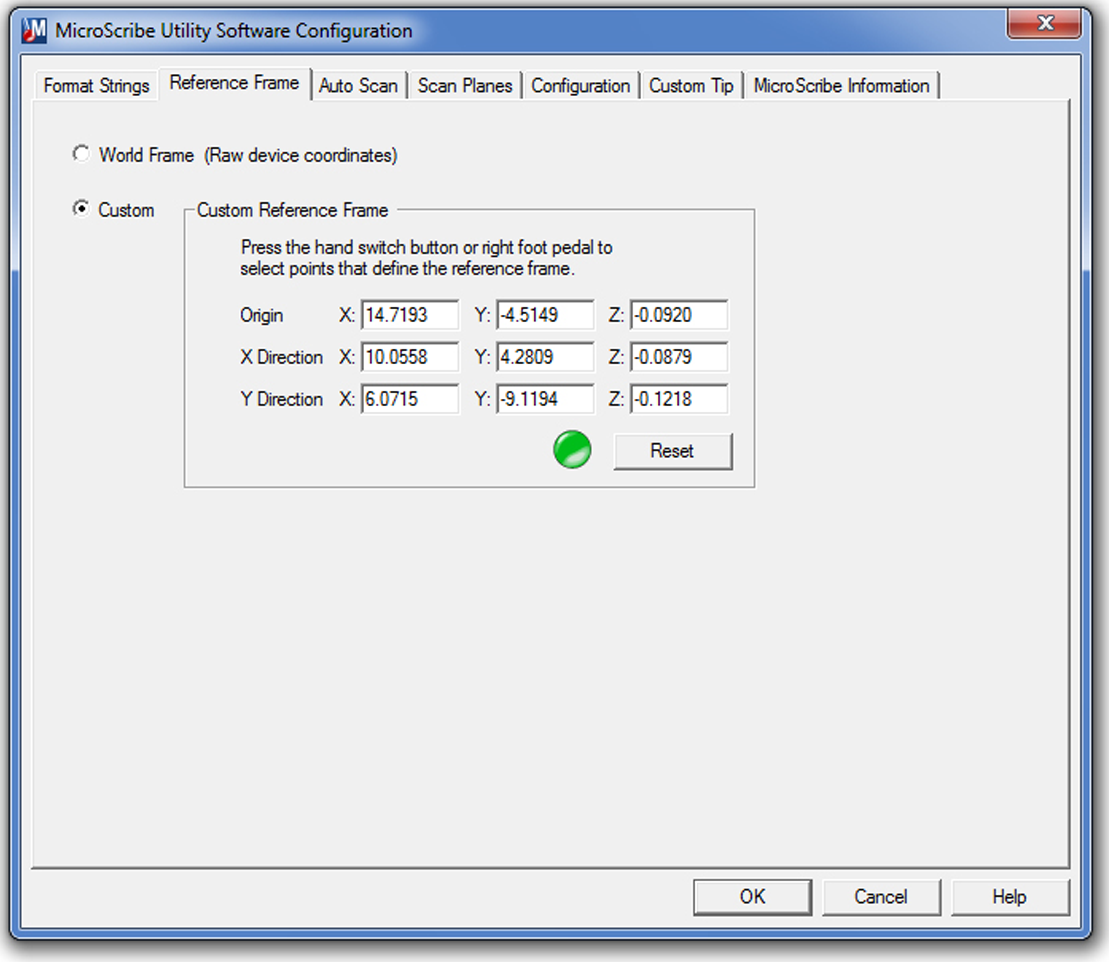The image size is (1109, 962).
Task: Click the 'Origin' row label
Action: click(261, 315)
